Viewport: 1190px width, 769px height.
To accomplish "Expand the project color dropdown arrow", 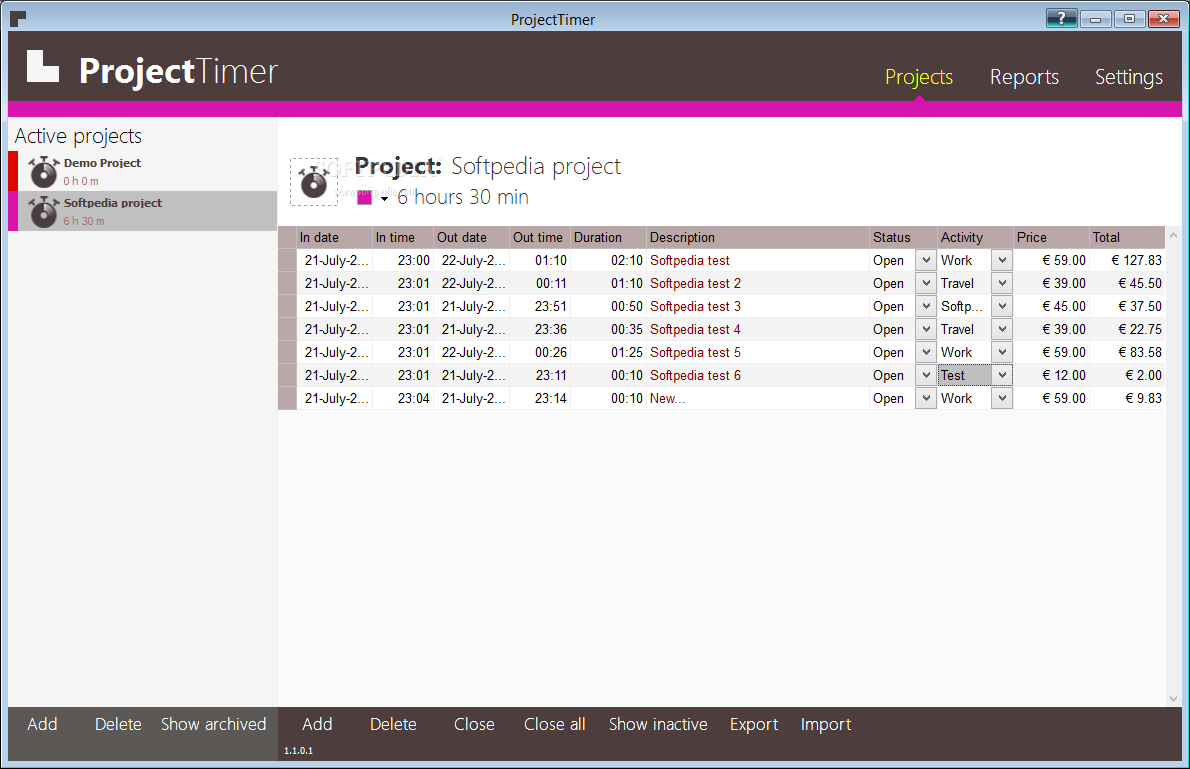I will coord(384,199).
